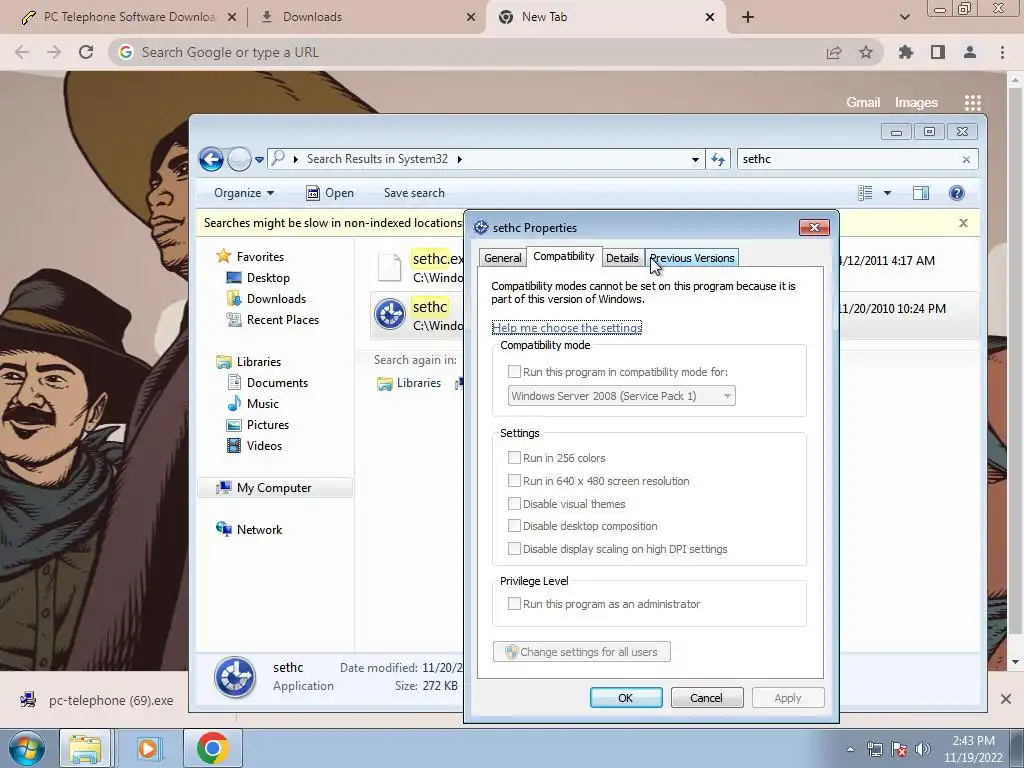The height and width of the screenshot is (768, 1024).
Task: Select the sethc.exe search result file icon
Action: click(390, 268)
